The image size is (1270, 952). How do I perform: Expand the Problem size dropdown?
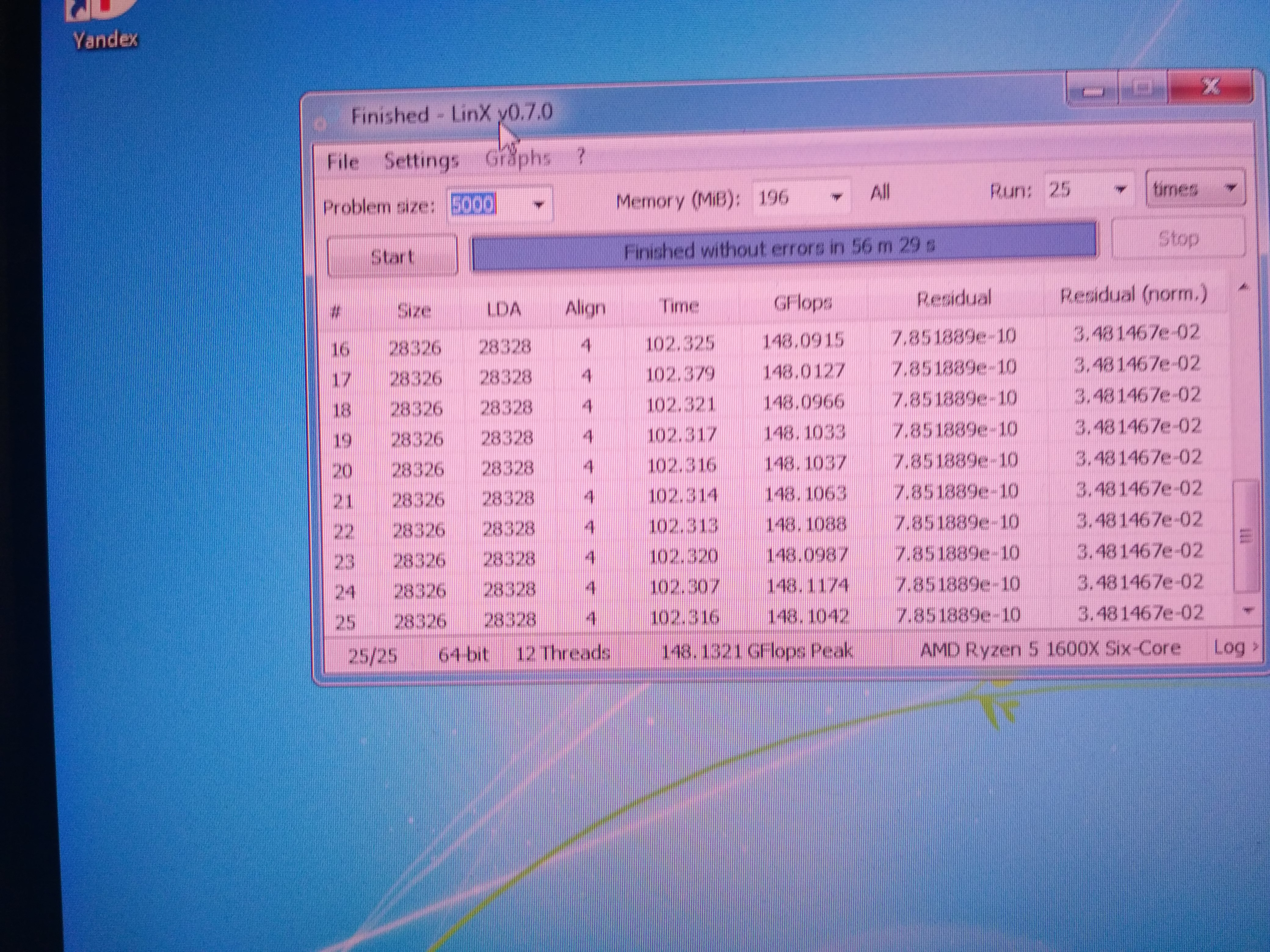tap(538, 204)
